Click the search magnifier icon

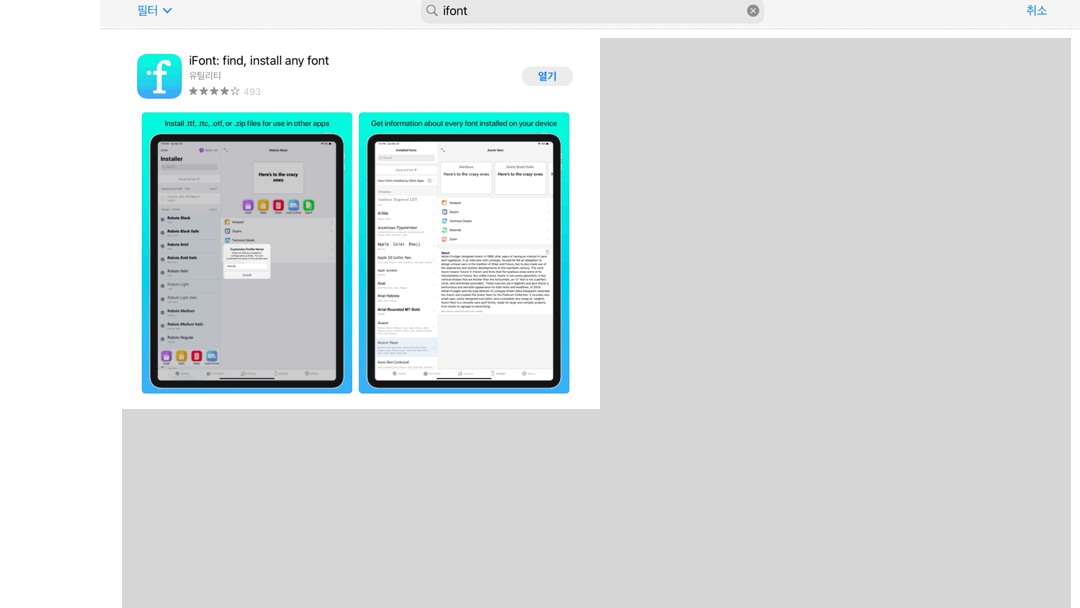432,10
